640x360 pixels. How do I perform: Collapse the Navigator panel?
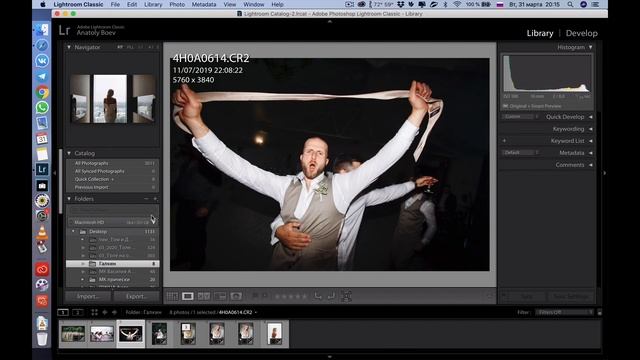(69, 47)
